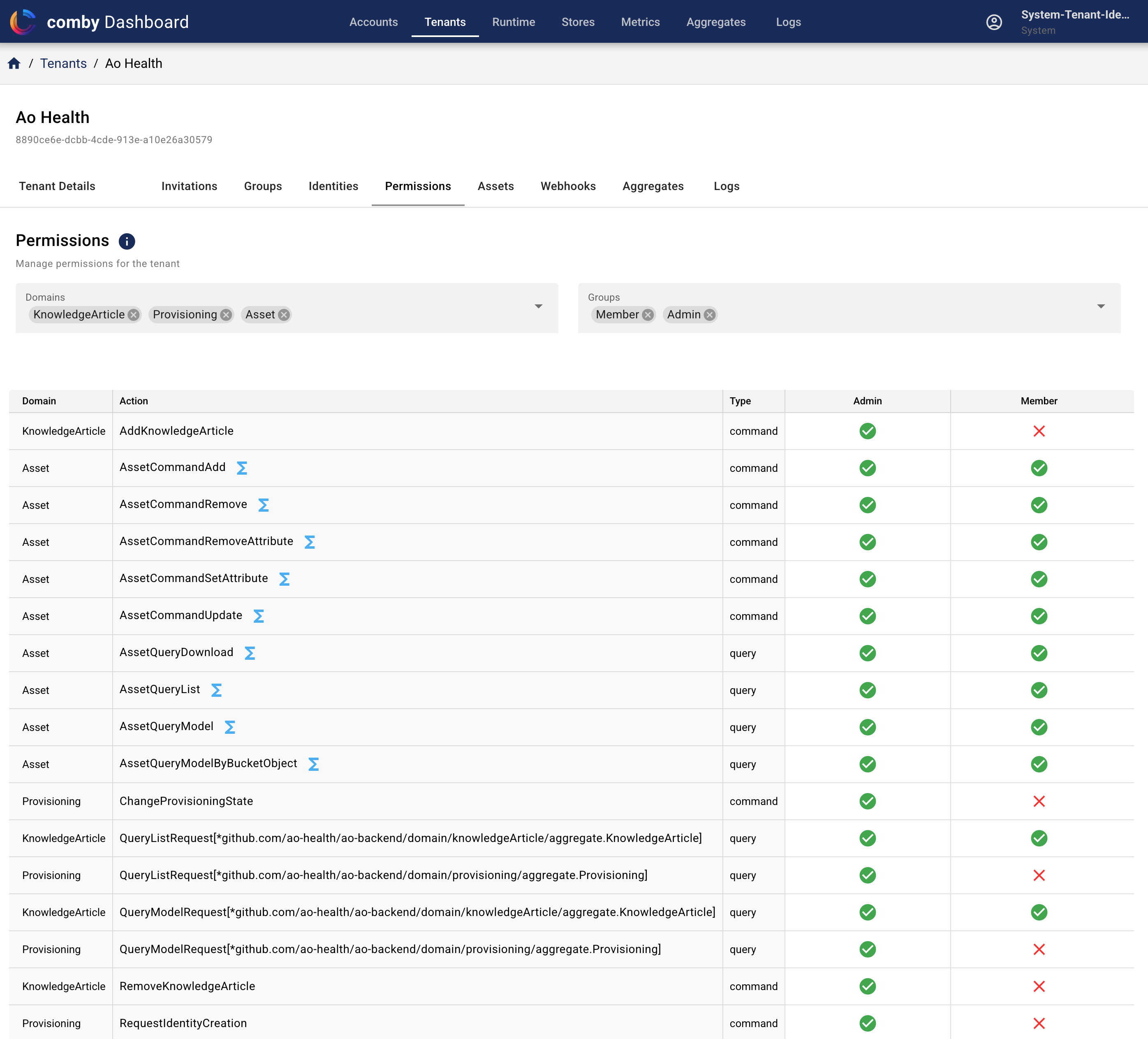The height and width of the screenshot is (1039, 1148).
Task: Remove the Provisioning domain filter chip
Action: pyautogui.click(x=225, y=314)
